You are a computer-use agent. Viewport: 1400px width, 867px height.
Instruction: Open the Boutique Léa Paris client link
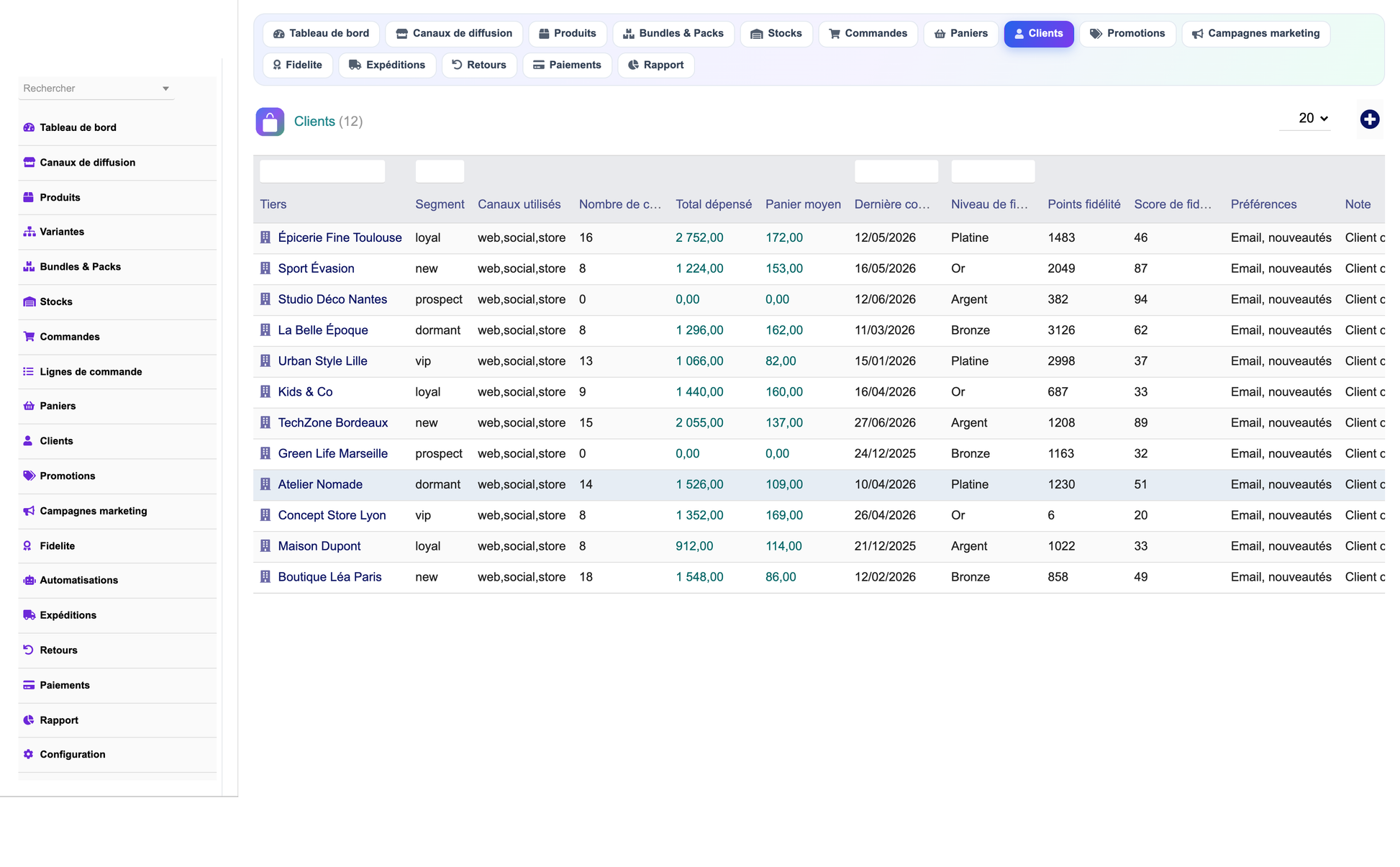[x=329, y=578]
